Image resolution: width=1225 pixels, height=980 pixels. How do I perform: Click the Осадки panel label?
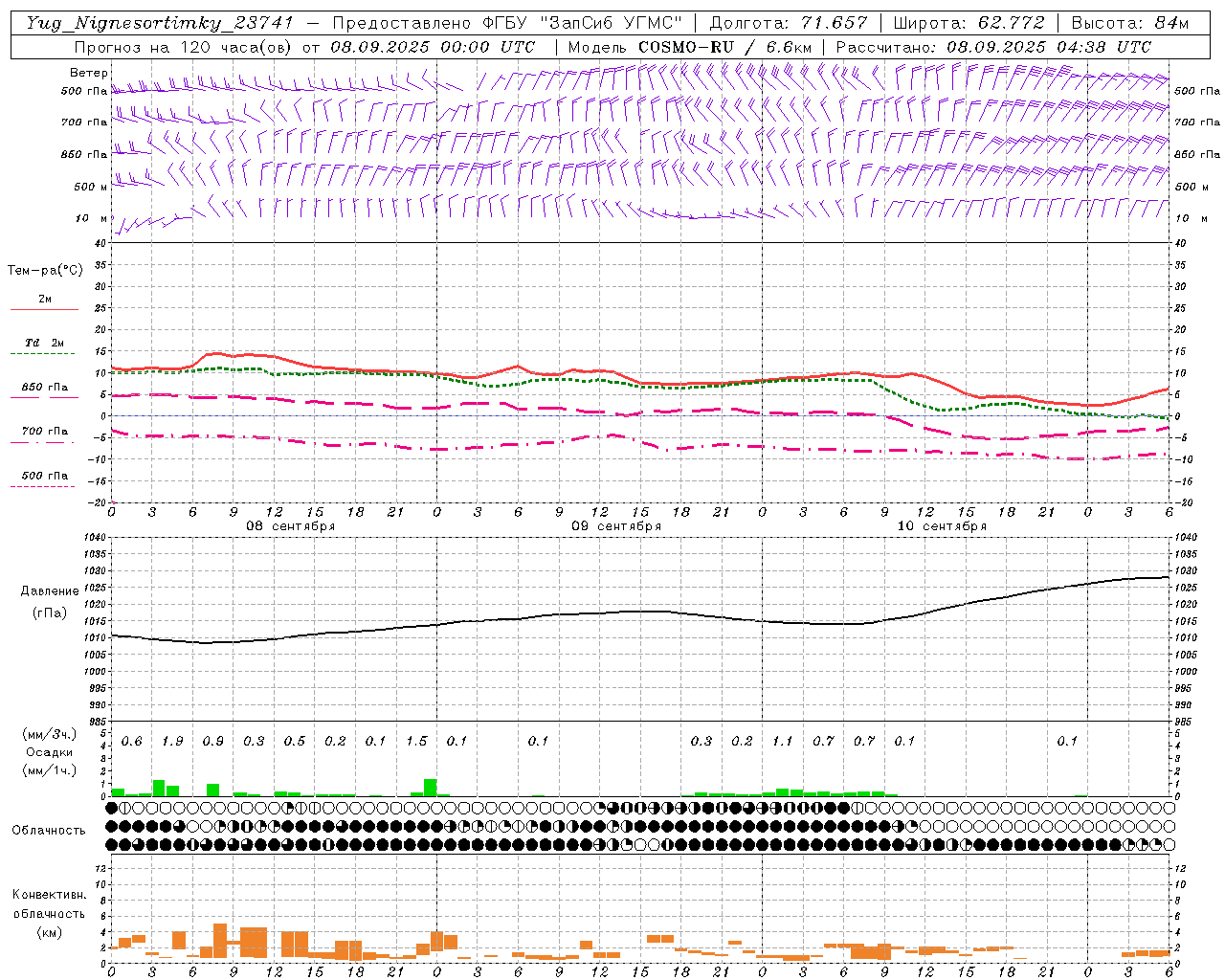(50, 752)
